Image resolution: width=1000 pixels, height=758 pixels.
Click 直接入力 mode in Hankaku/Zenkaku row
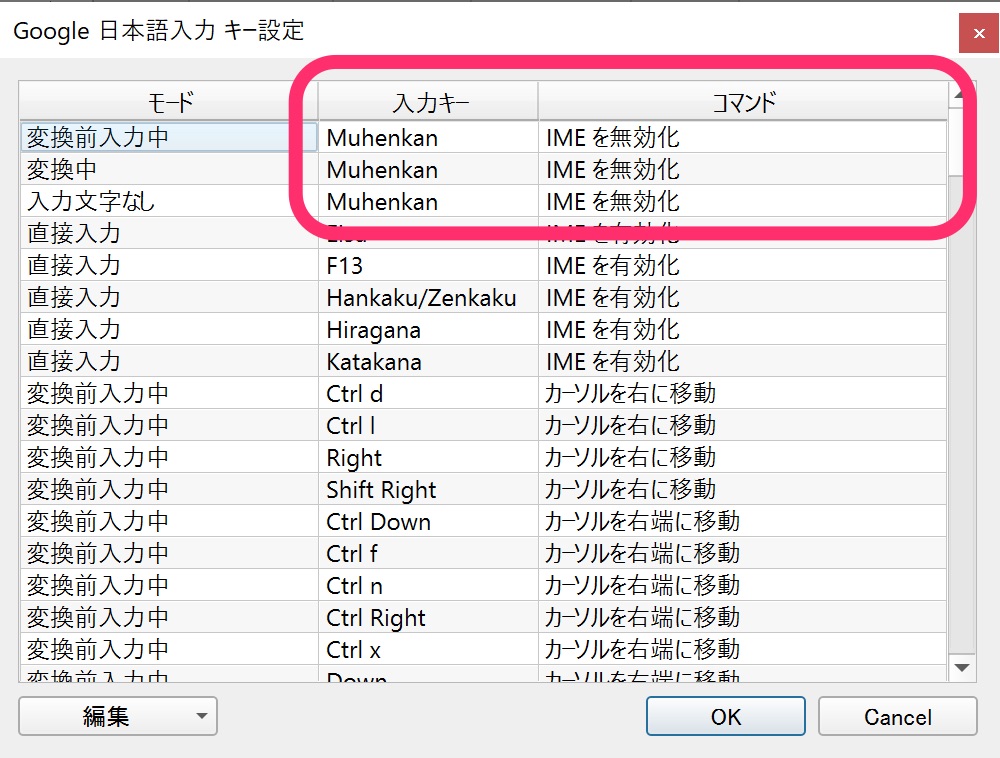click(x=169, y=297)
